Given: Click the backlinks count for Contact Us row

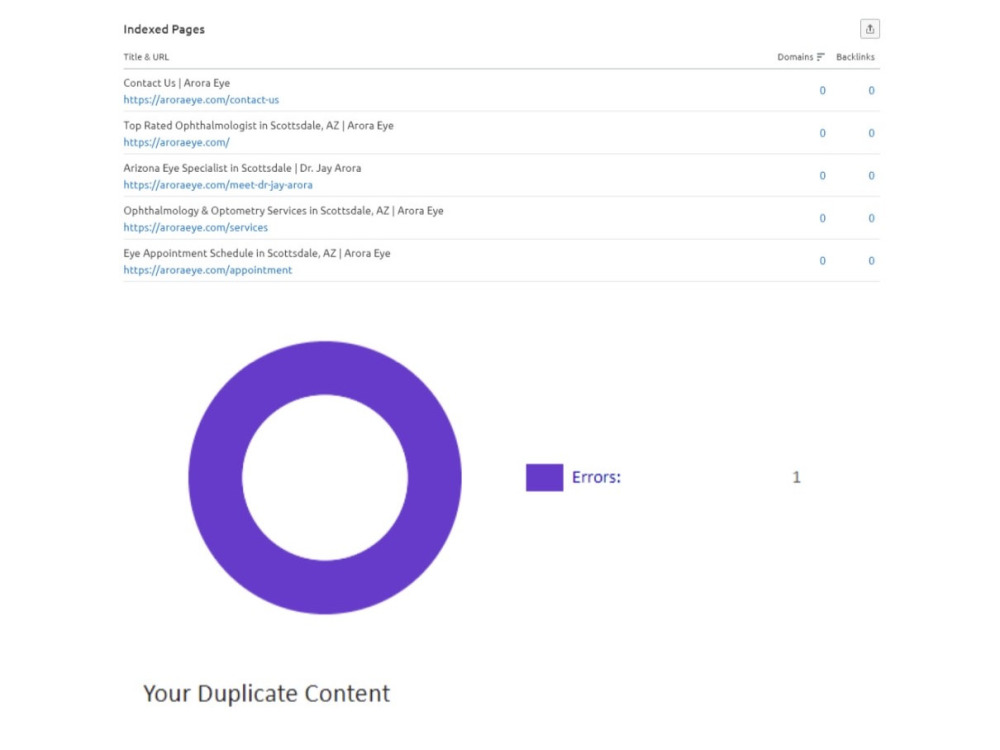Looking at the screenshot, I should (x=871, y=91).
